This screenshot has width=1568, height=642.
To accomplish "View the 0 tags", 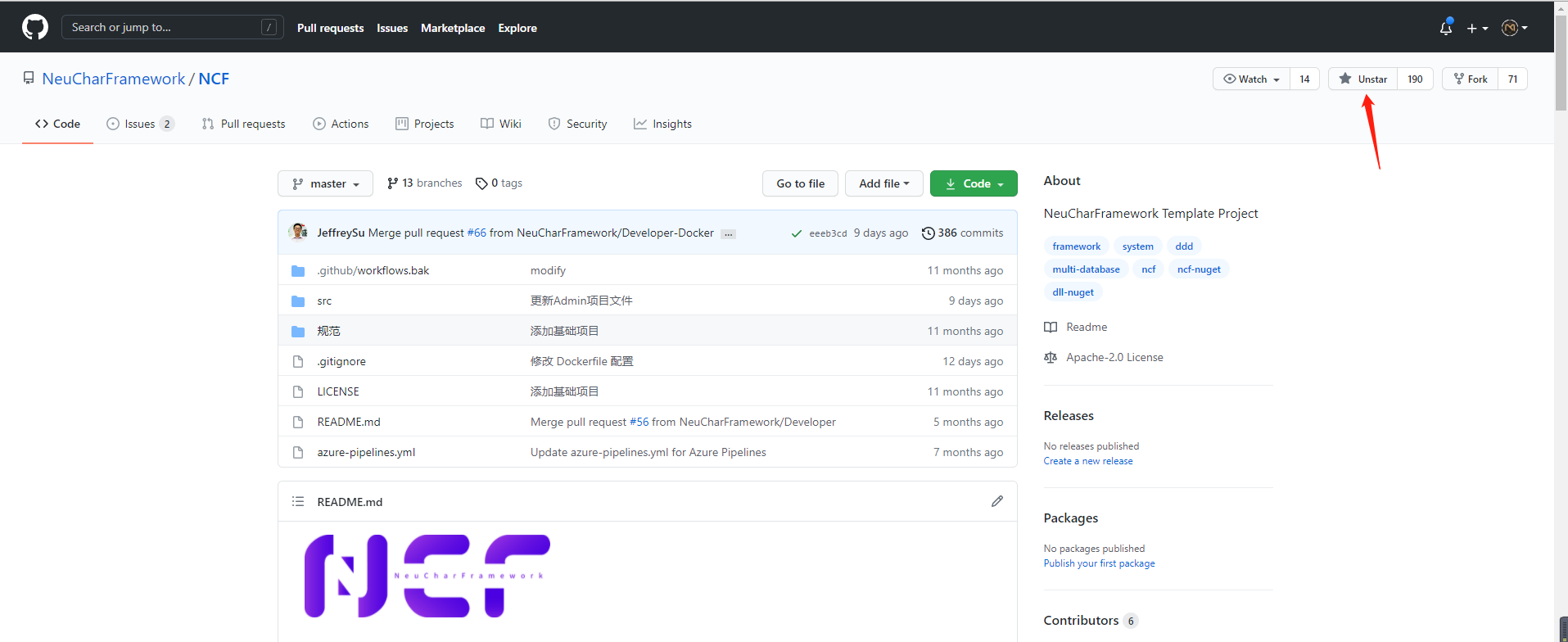I will coord(499,183).
